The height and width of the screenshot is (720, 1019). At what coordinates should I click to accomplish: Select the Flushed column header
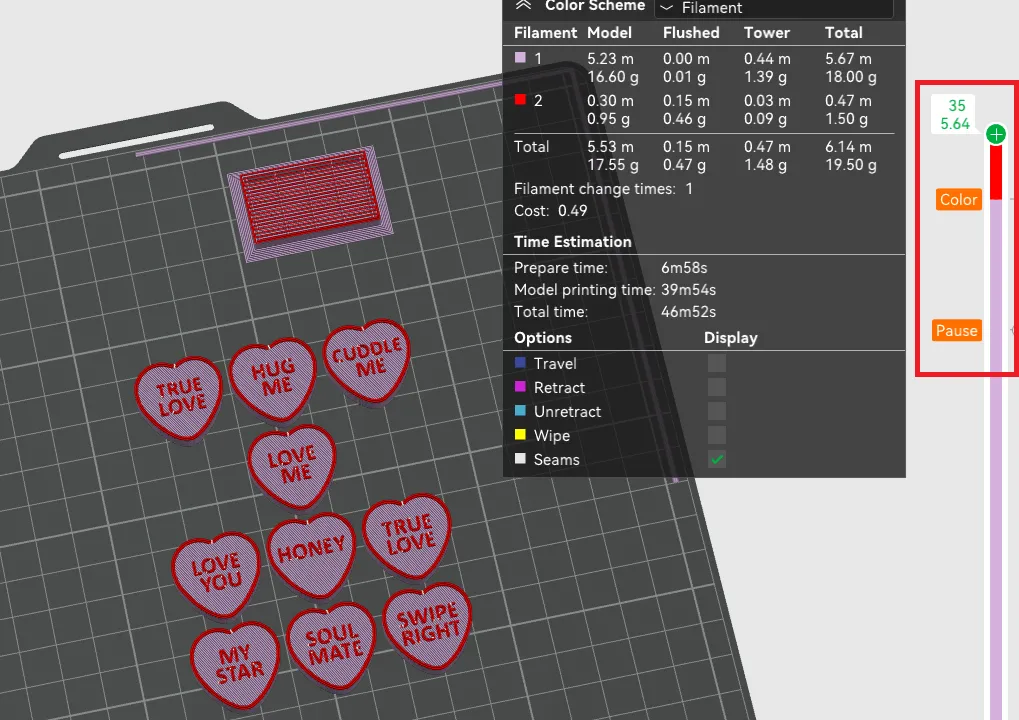pyautogui.click(x=691, y=32)
